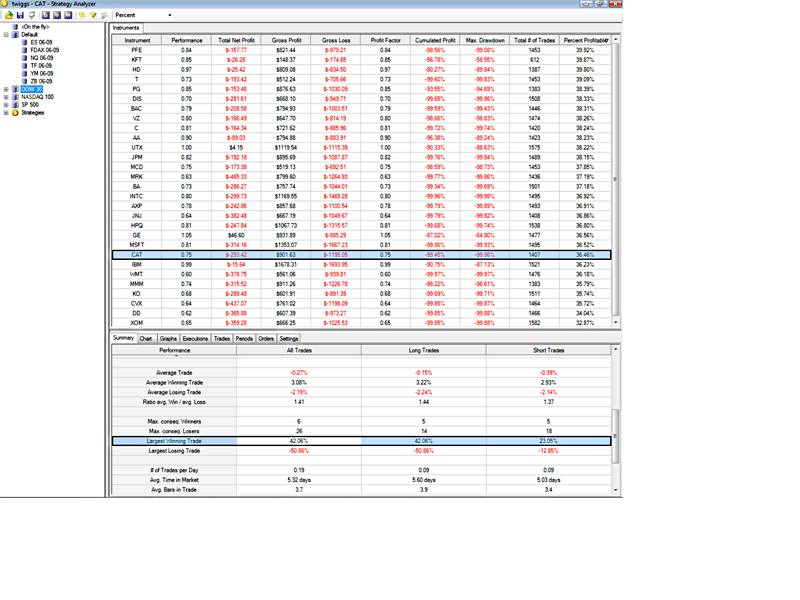Click the 5.32 days Avg. Time value
The height and width of the screenshot is (600, 800).
(299, 480)
